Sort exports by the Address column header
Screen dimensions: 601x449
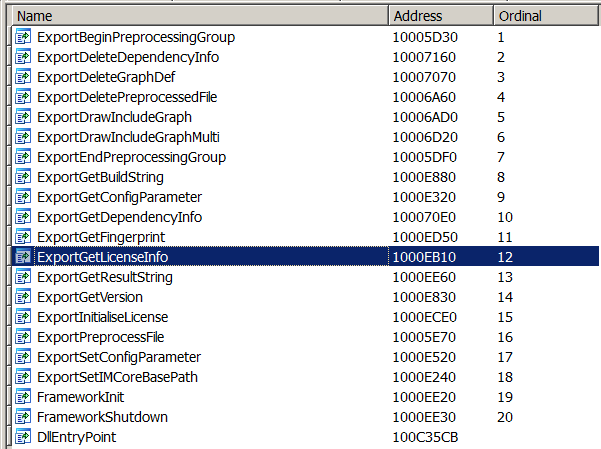tap(441, 16)
